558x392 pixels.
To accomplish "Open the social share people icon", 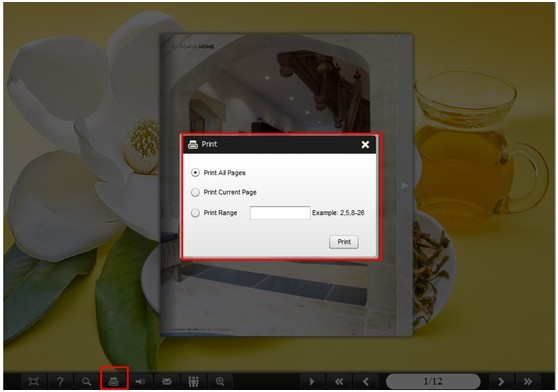I will (193, 381).
